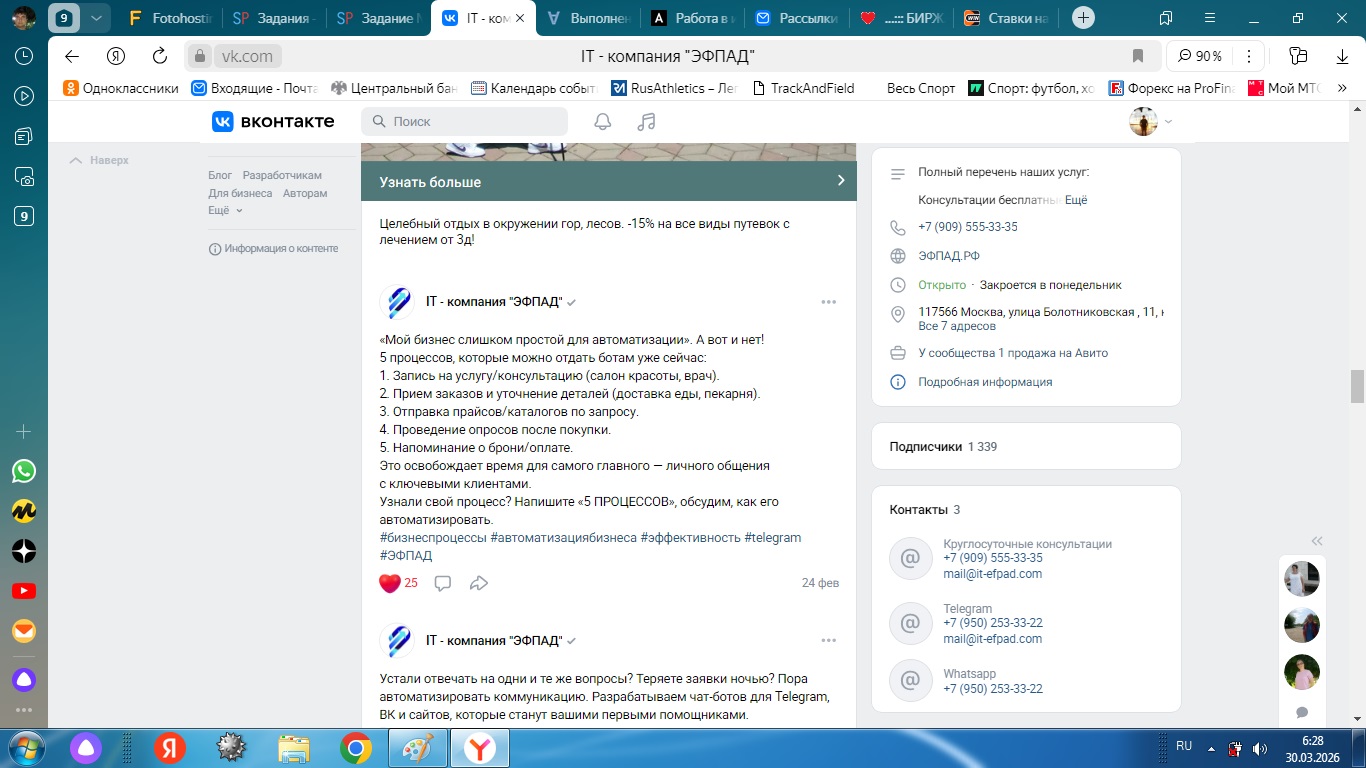The width and height of the screenshot is (1366, 768).
Task: Open browser three-dot menu beside zoom
Action: click(x=1248, y=56)
